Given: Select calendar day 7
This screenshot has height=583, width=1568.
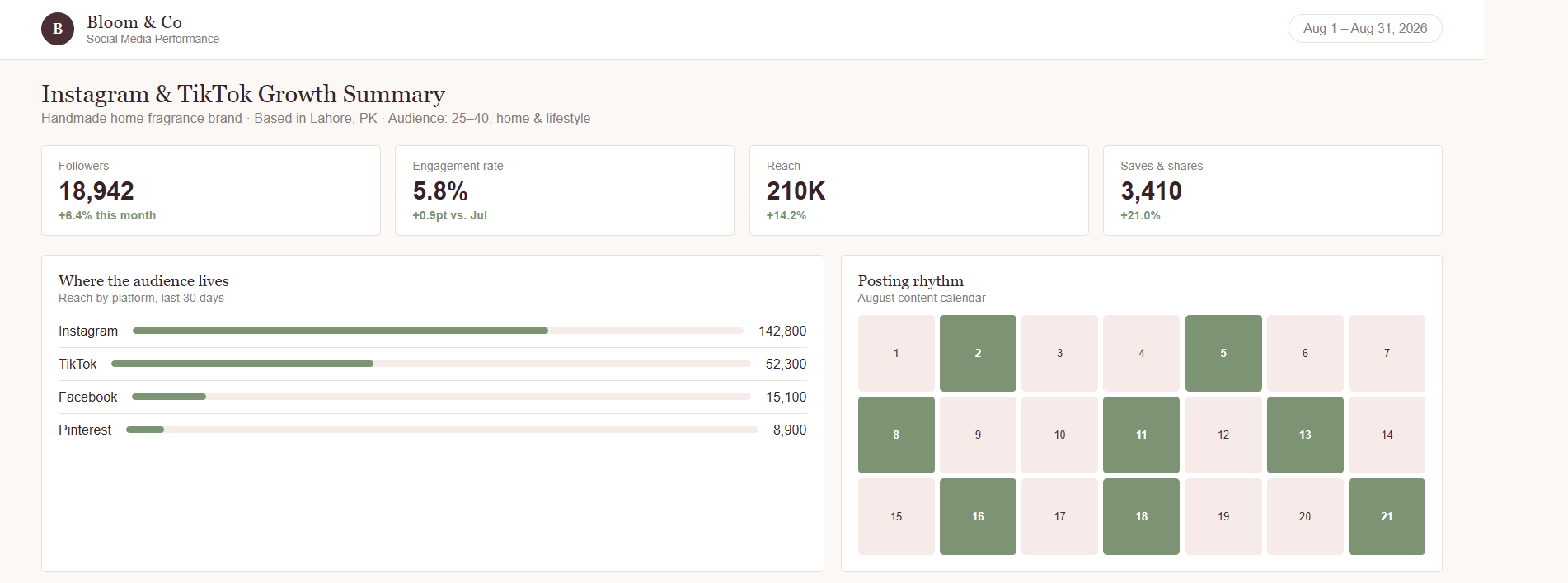Looking at the screenshot, I should [1387, 353].
